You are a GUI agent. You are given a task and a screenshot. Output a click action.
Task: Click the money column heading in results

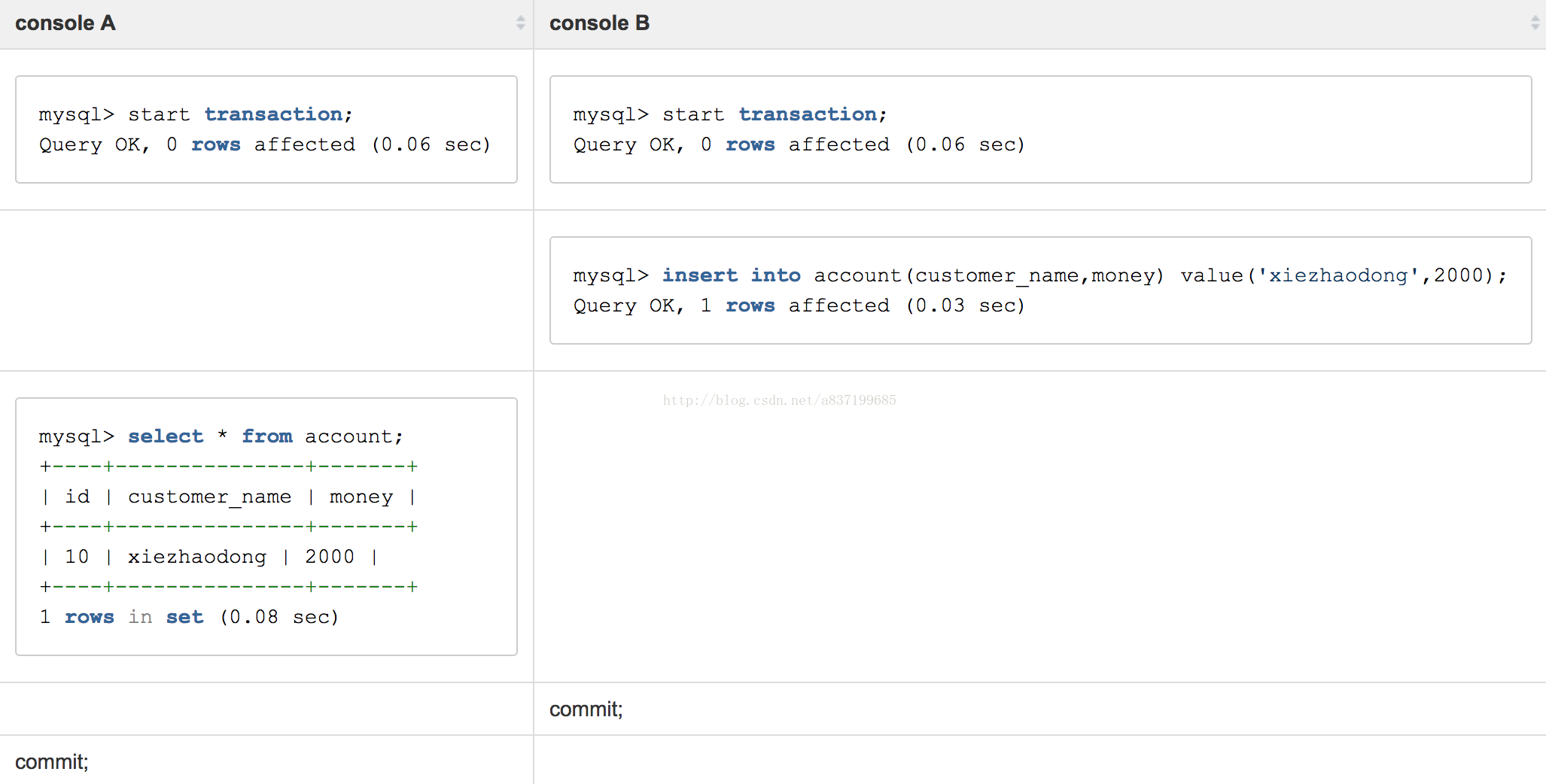pyautogui.click(x=361, y=497)
